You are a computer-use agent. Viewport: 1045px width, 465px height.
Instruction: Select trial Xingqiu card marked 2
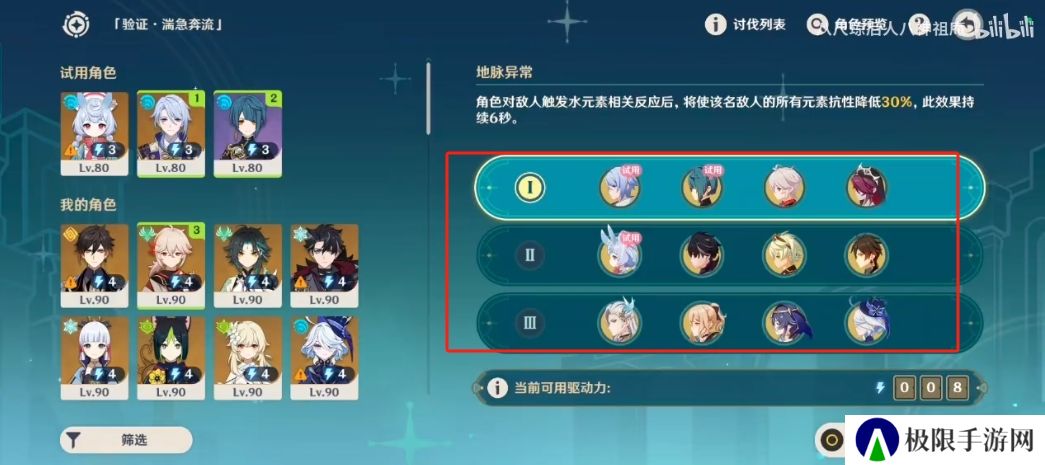coord(247,134)
